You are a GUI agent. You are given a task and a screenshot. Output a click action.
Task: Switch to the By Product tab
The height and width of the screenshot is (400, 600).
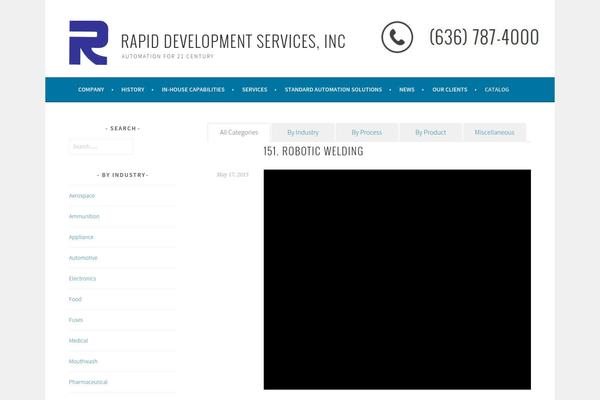pos(430,132)
